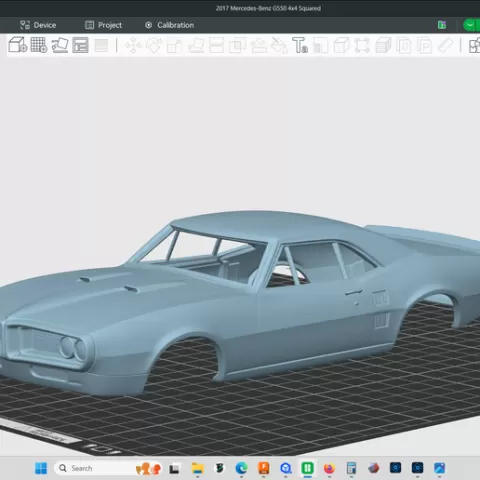This screenshot has height=480, width=480.
Task: Click the corner-handles bounding box icon
Action: (362, 45)
